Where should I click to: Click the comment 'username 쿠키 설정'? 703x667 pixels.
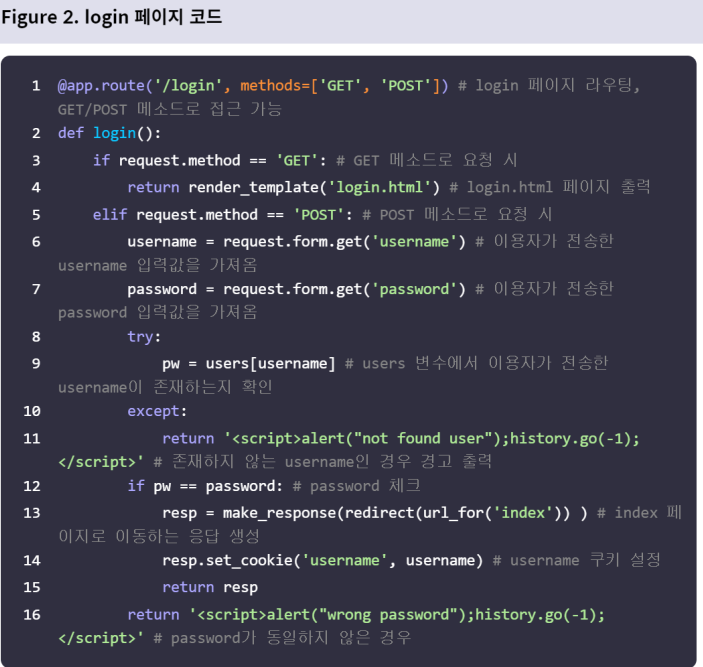pos(577,560)
